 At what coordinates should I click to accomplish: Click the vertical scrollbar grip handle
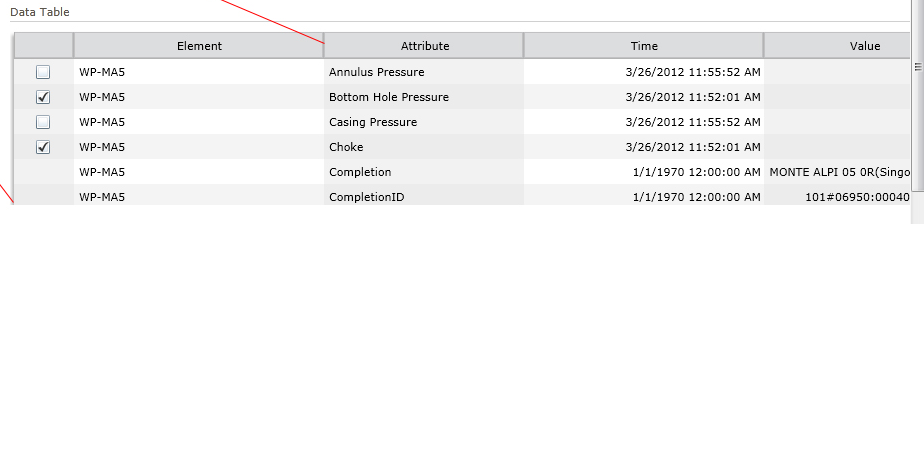[918, 67]
